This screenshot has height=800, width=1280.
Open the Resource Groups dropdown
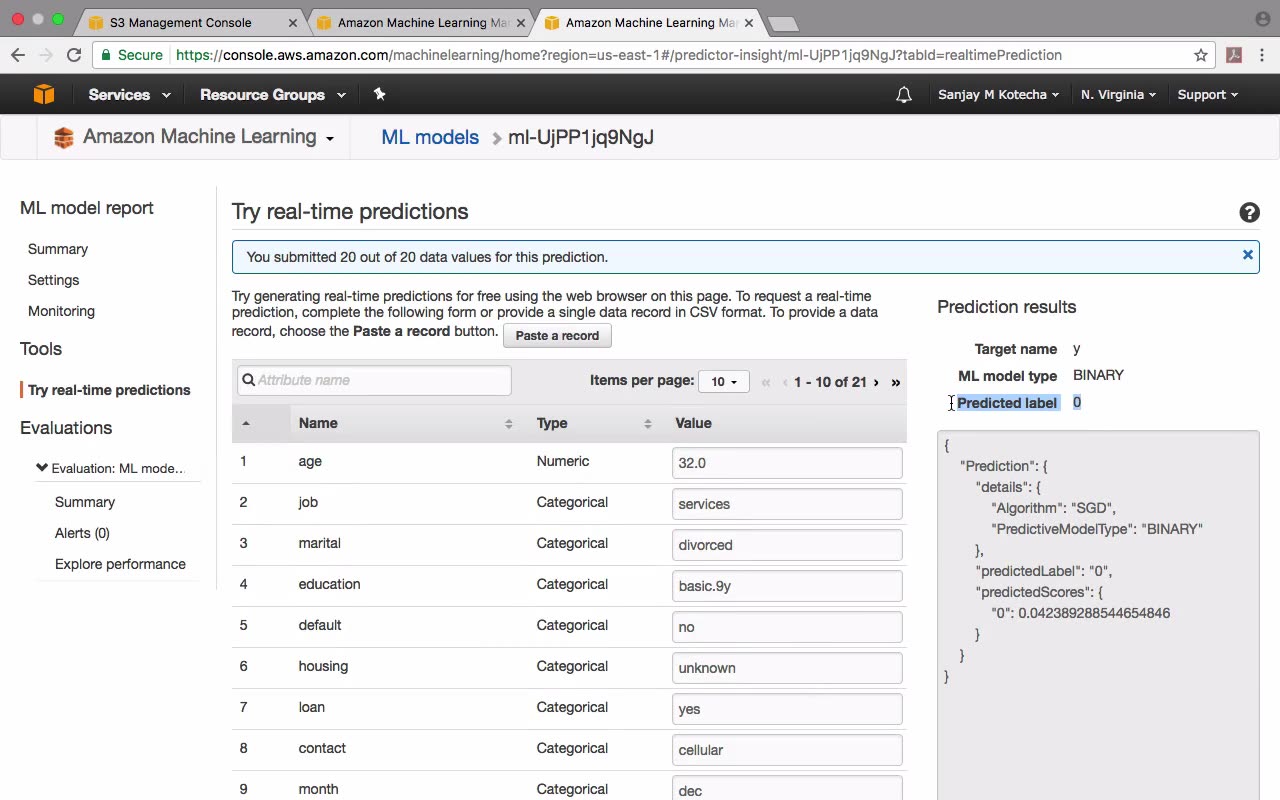pyautogui.click(x=273, y=95)
